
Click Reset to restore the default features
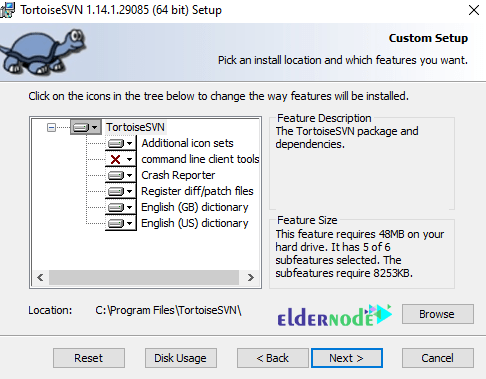tap(89, 358)
